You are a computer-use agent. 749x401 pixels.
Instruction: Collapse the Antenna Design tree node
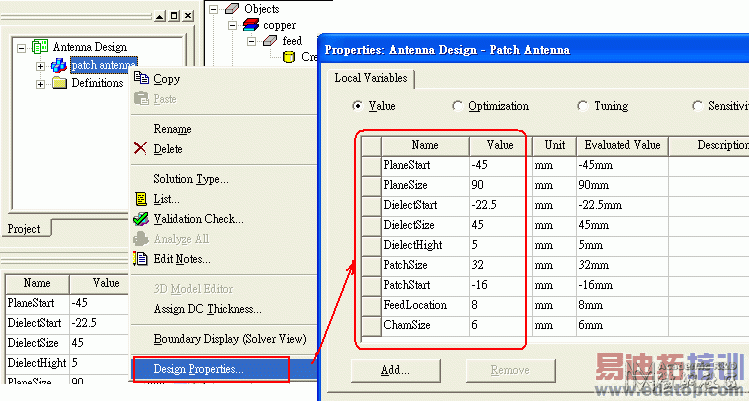(x=21, y=48)
